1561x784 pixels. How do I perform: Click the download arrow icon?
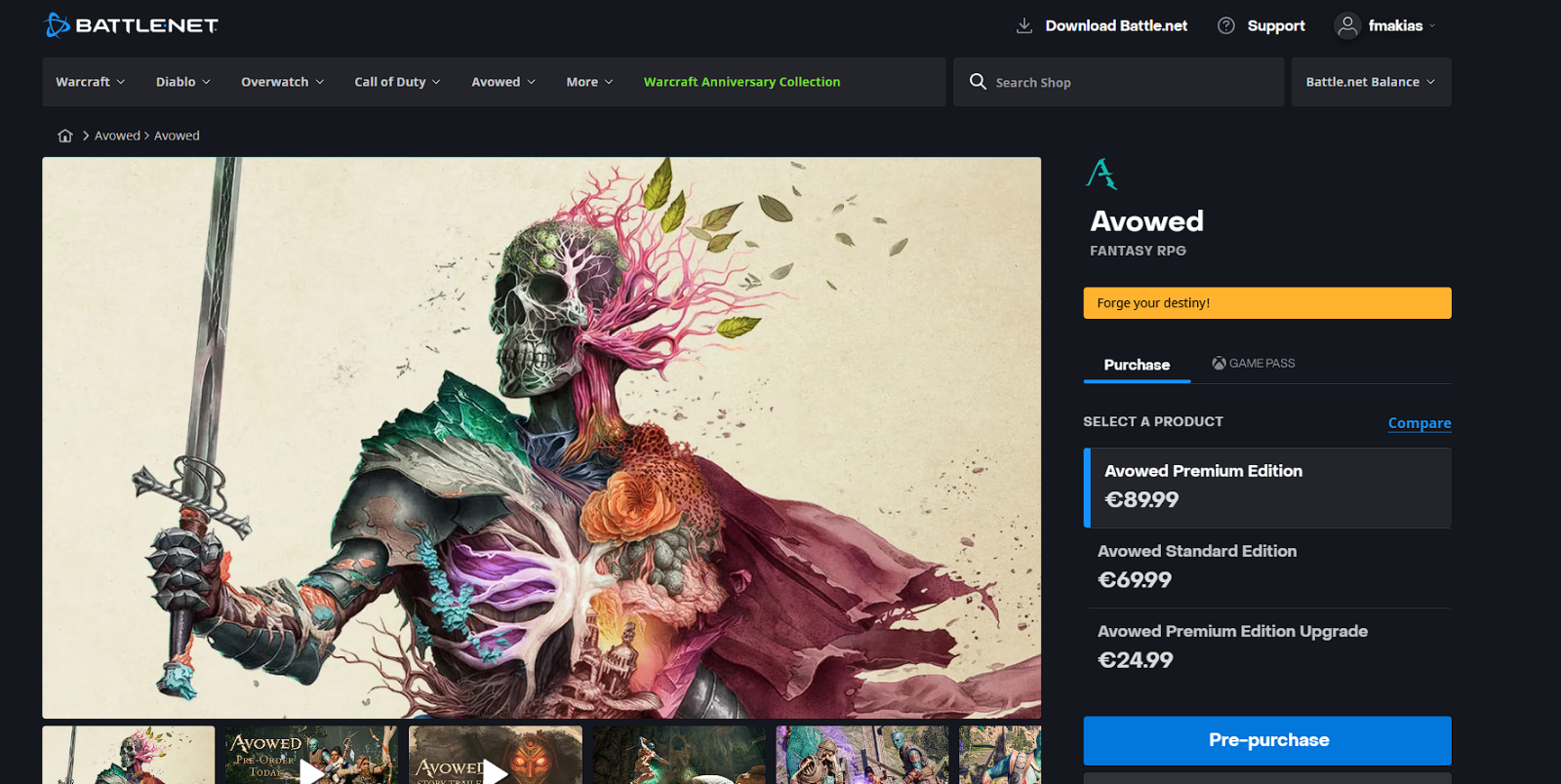[x=1024, y=25]
